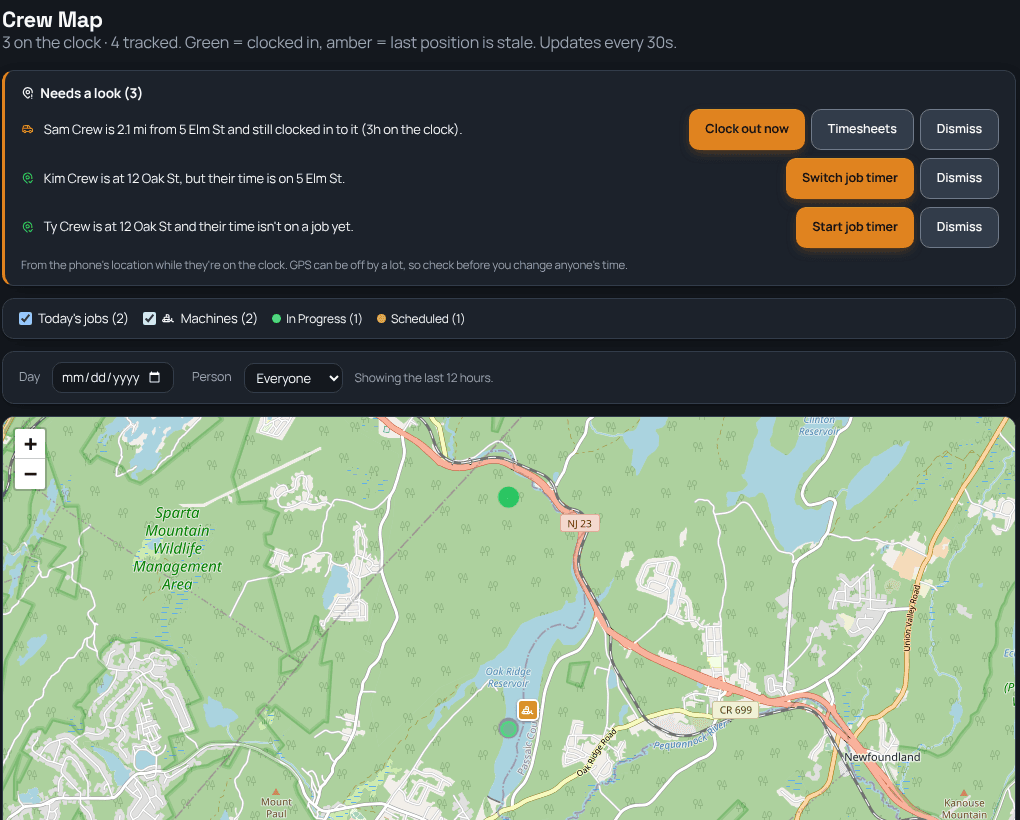Screen dimensions: 1020x820
Task: Click the NJ 23 road label on map
Action: tap(580, 523)
